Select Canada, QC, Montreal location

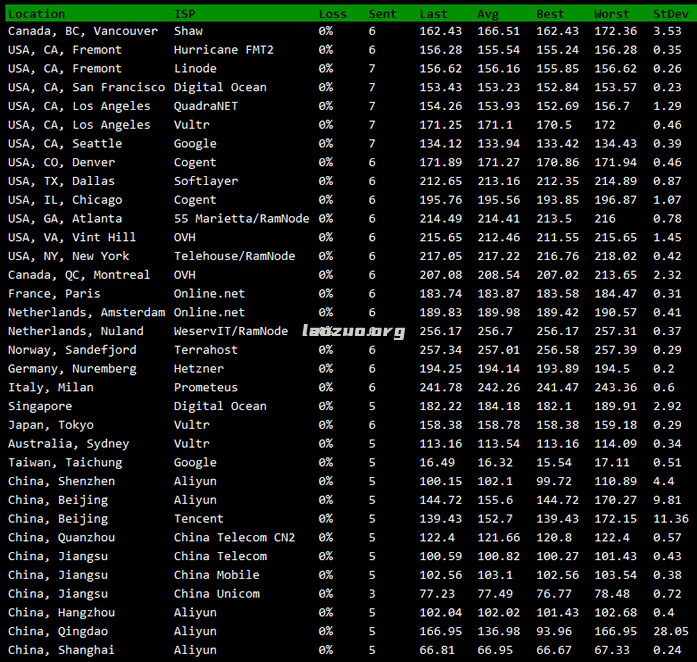[79, 275]
